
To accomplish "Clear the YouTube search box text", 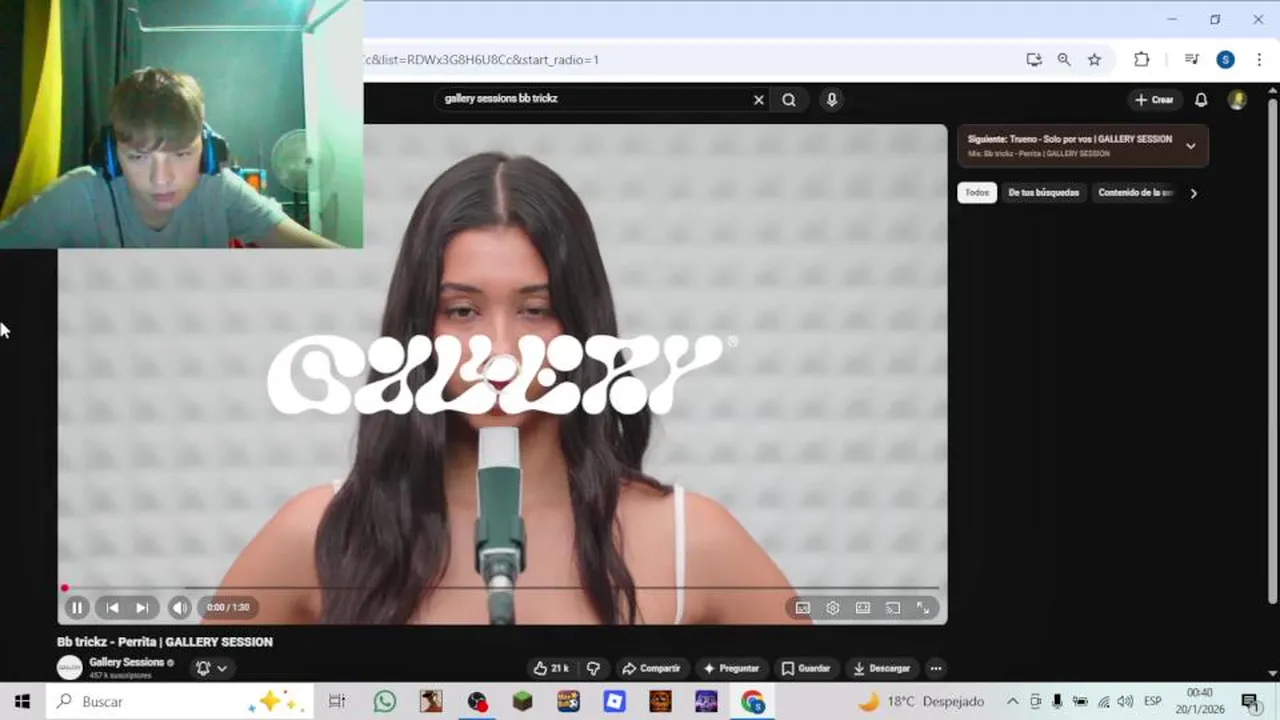I will tap(758, 99).
